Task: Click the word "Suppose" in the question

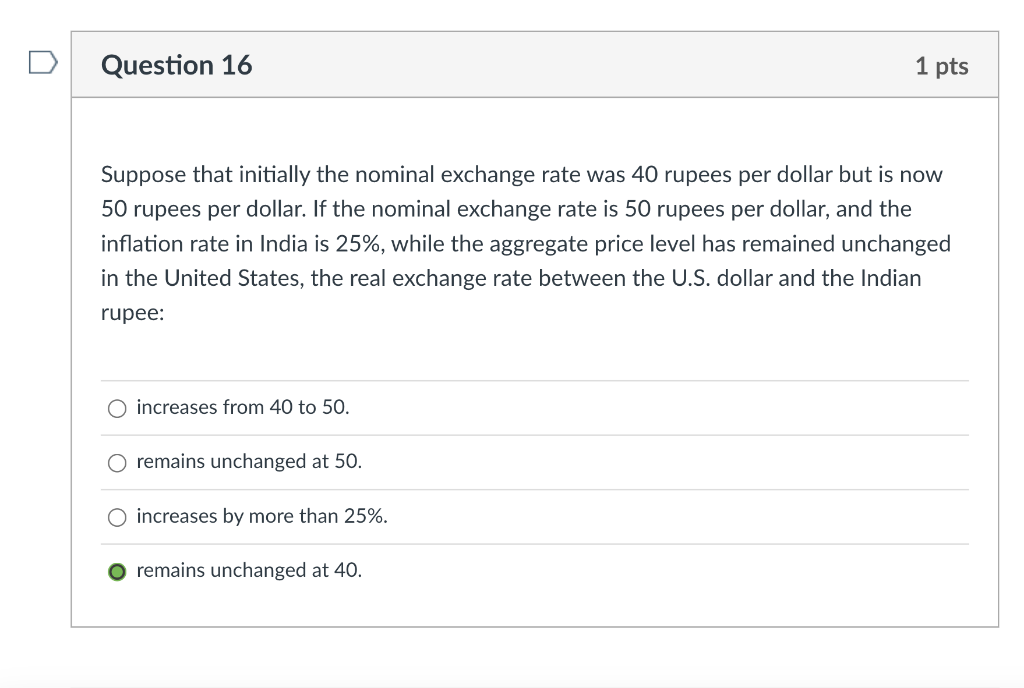Action: [x=143, y=175]
